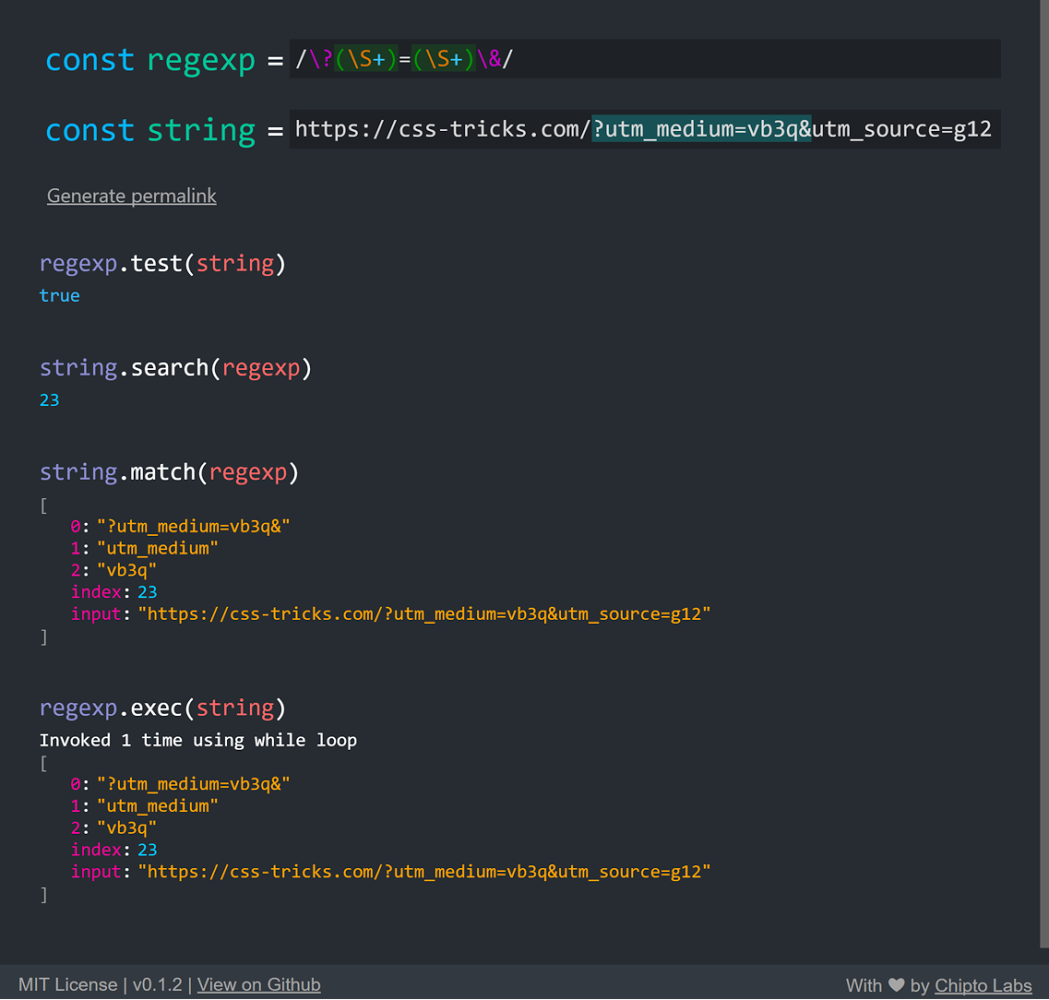This screenshot has width=1049, height=1000.
Task: Click 'Invoked 1 time using while loop'
Action: pos(198,740)
